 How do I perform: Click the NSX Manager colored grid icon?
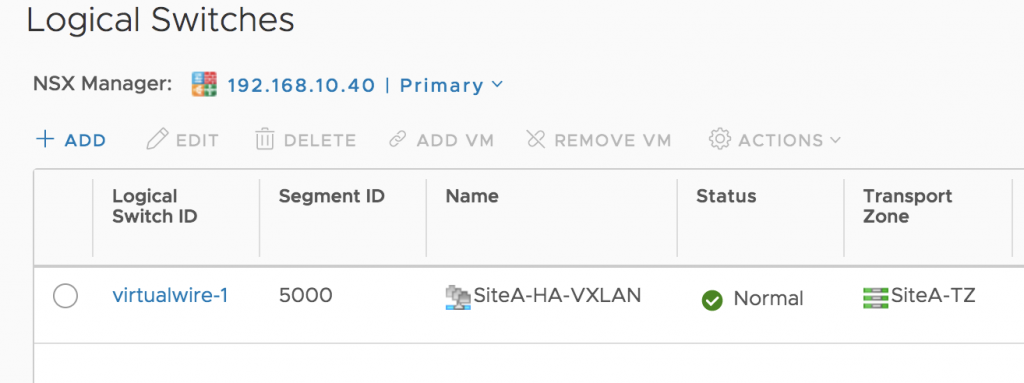204,85
